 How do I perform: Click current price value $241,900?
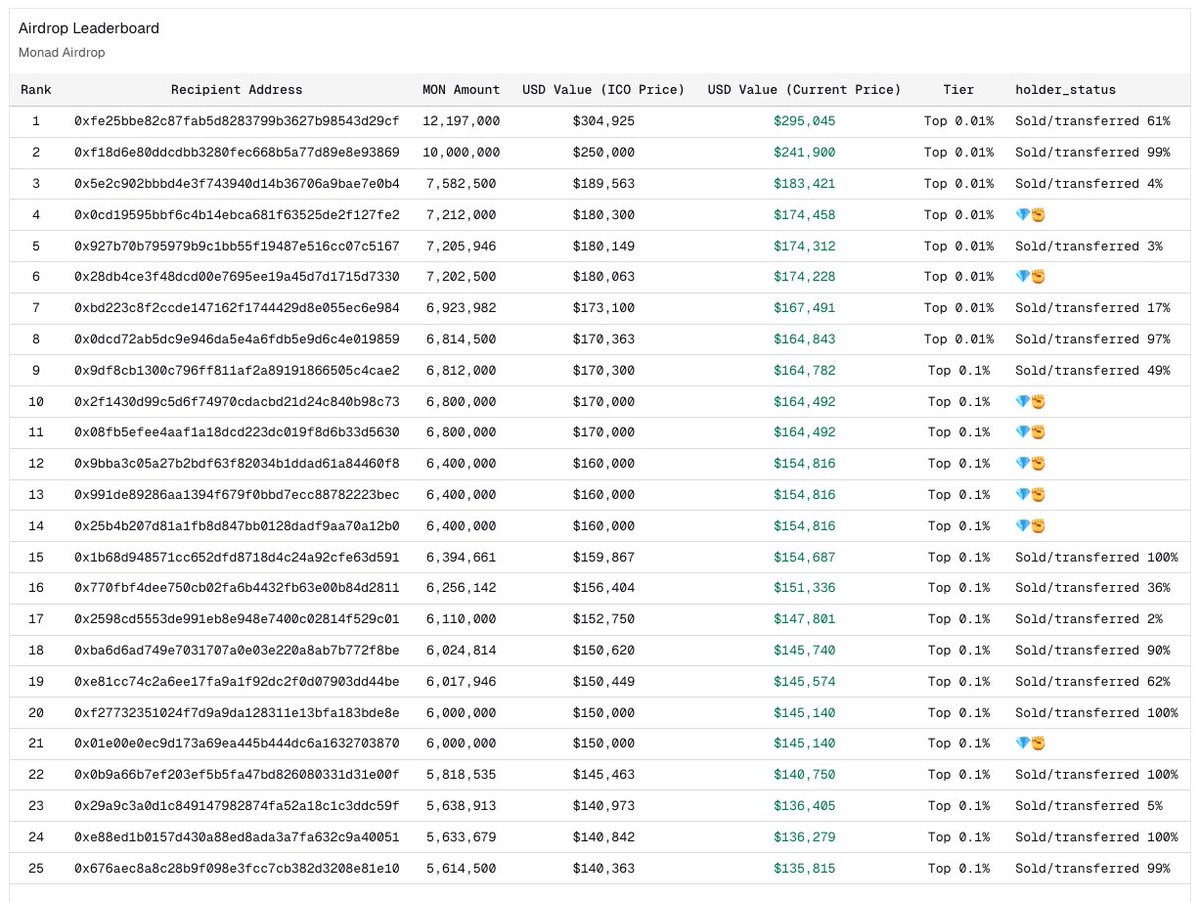click(x=804, y=153)
